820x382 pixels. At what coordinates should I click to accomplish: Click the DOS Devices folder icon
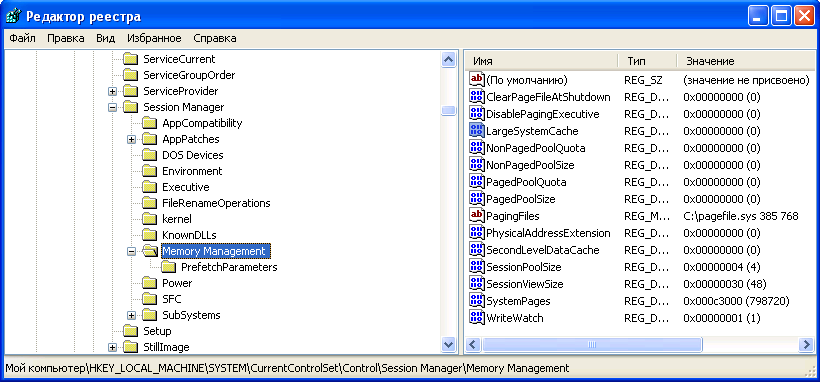(150, 155)
